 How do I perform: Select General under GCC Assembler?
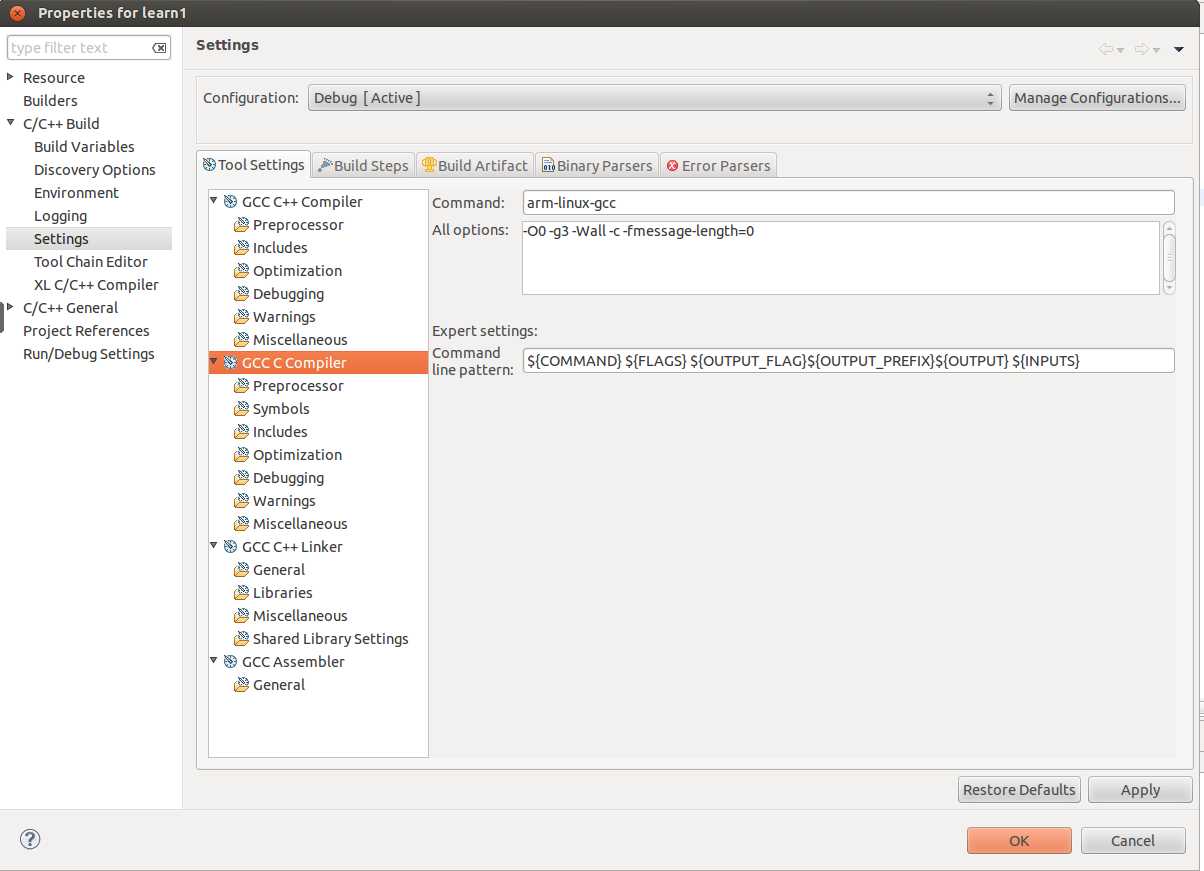[279, 685]
